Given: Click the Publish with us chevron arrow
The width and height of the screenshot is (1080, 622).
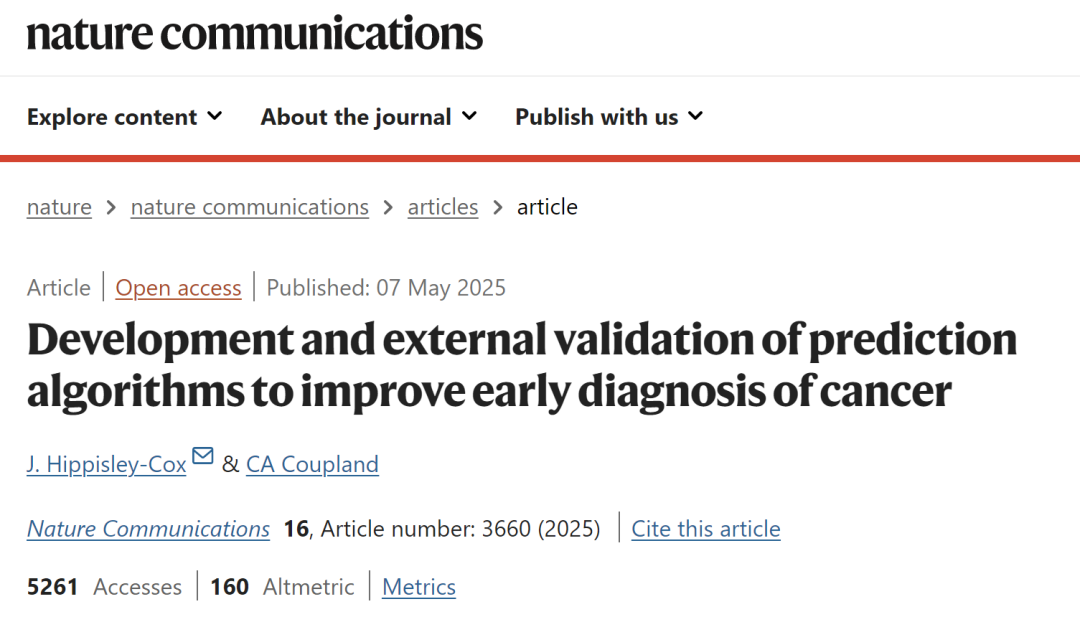Looking at the screenshot, I should [x=695, y=116].
